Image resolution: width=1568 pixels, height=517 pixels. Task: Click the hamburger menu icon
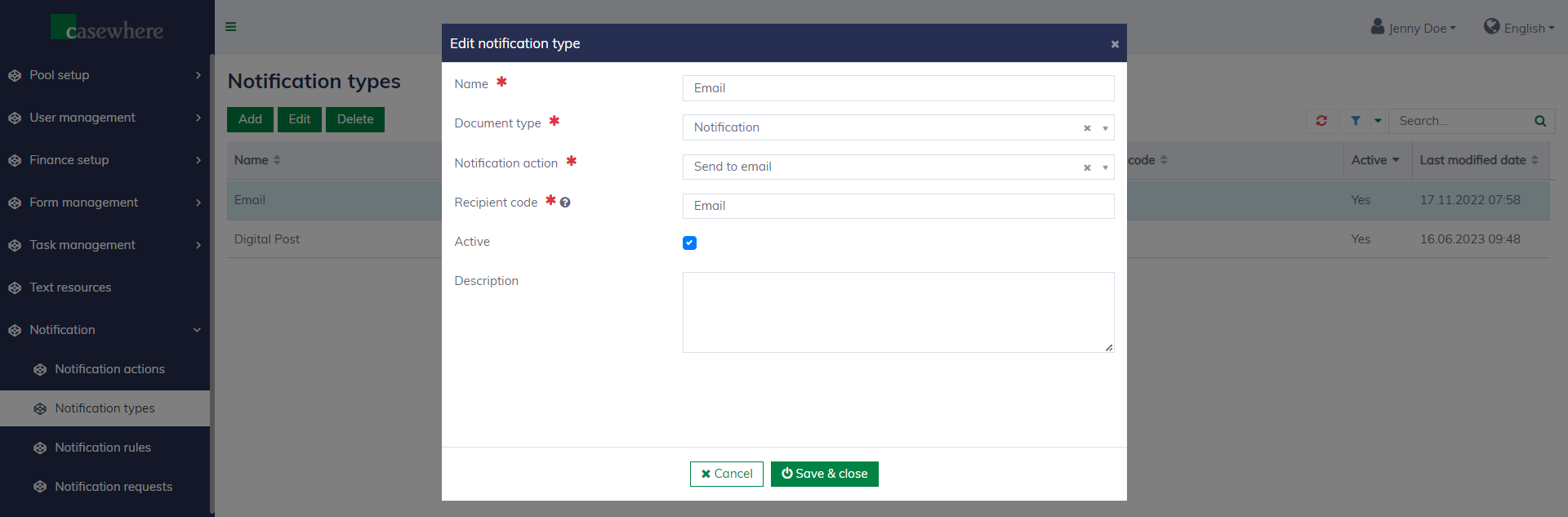(x=231, y=27)
